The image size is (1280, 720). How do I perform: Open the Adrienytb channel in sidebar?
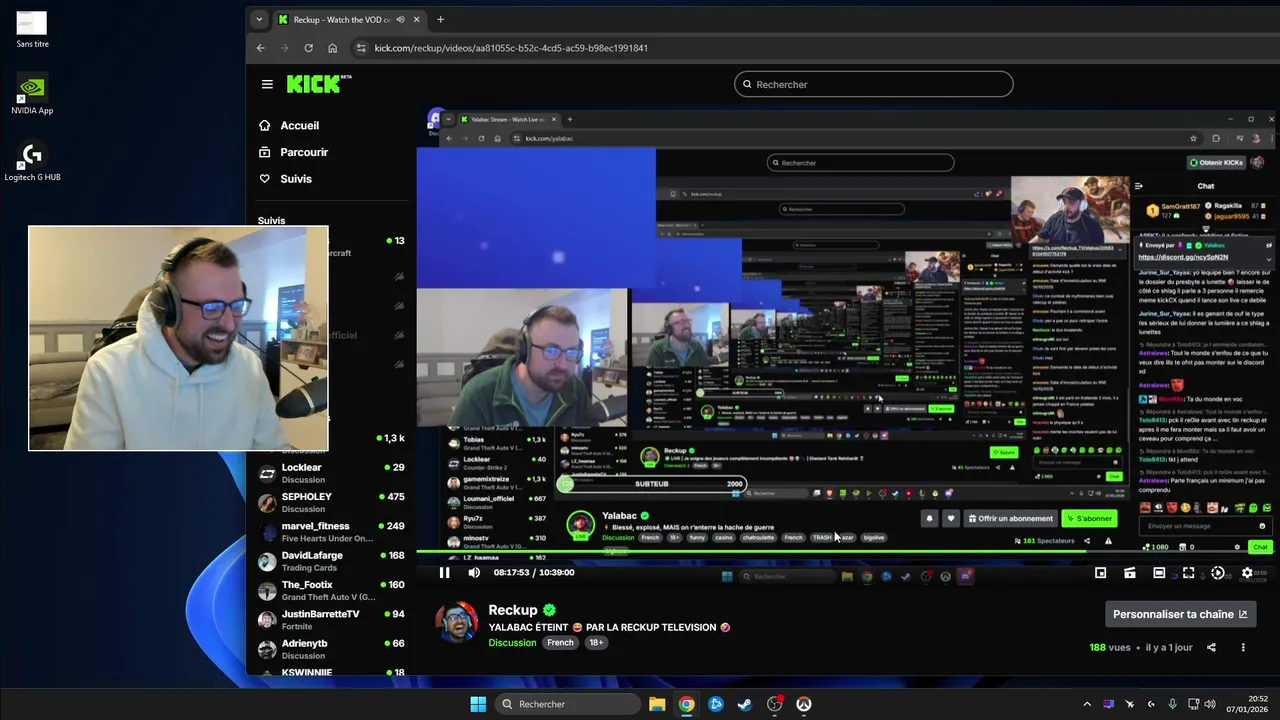(332, 649)
